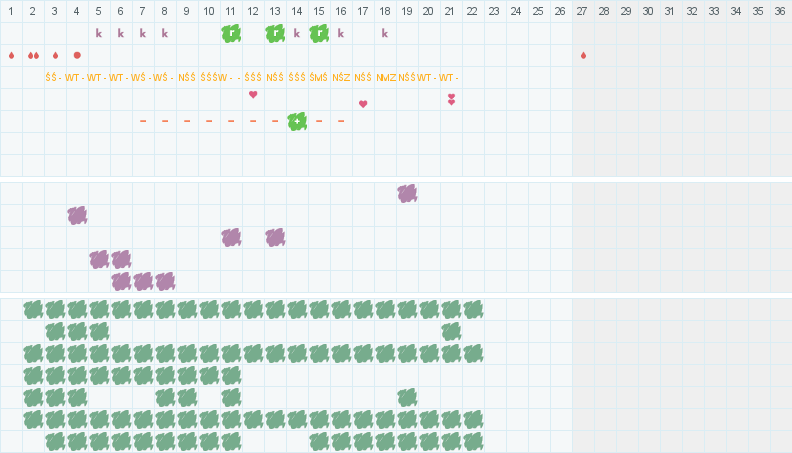This screenshot has width=792, height=453.
Task: Click the orange dash mark on day 16
Action: point(341,121)
